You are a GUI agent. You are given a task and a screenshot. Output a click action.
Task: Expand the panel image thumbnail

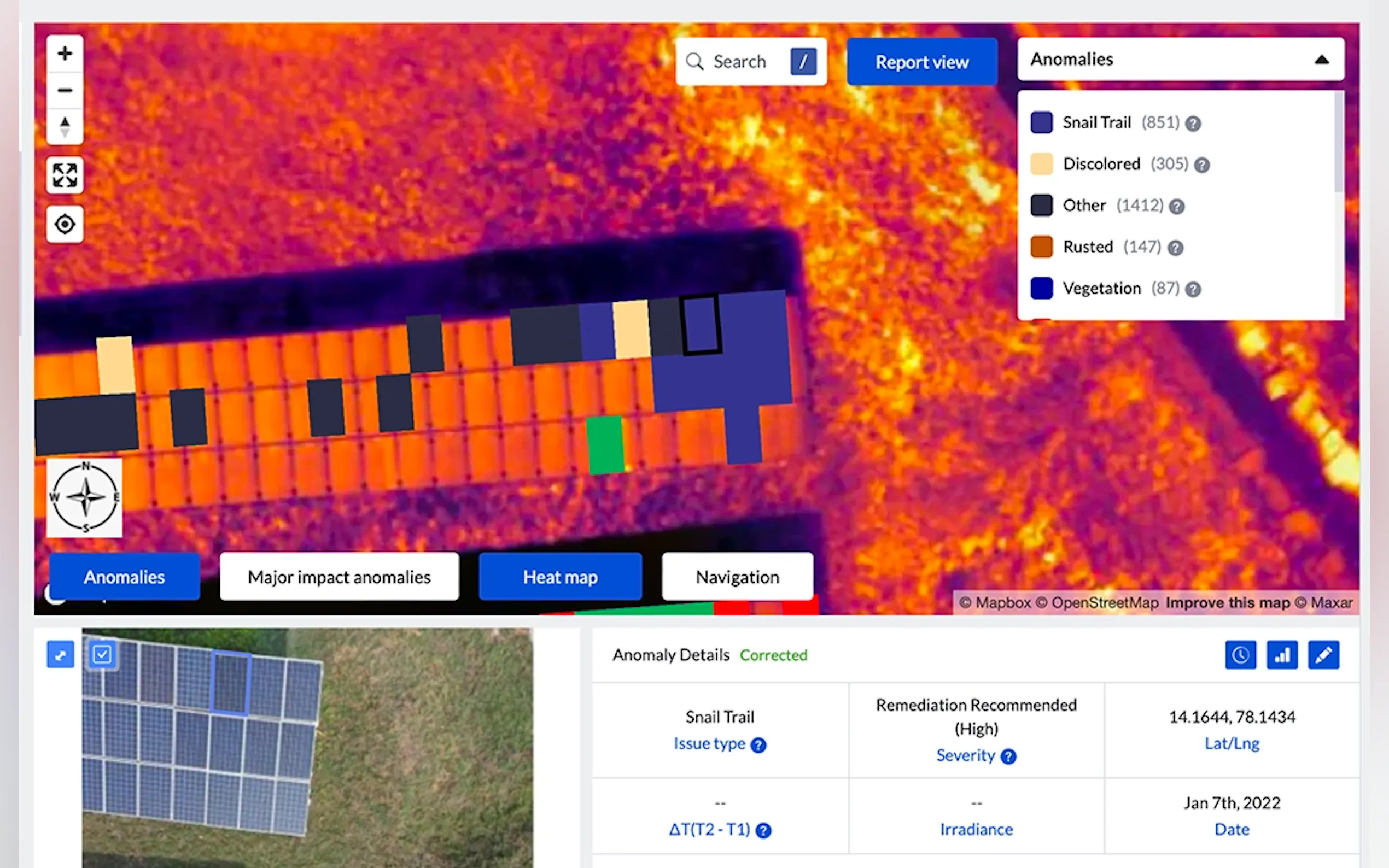tap(60, 654)
